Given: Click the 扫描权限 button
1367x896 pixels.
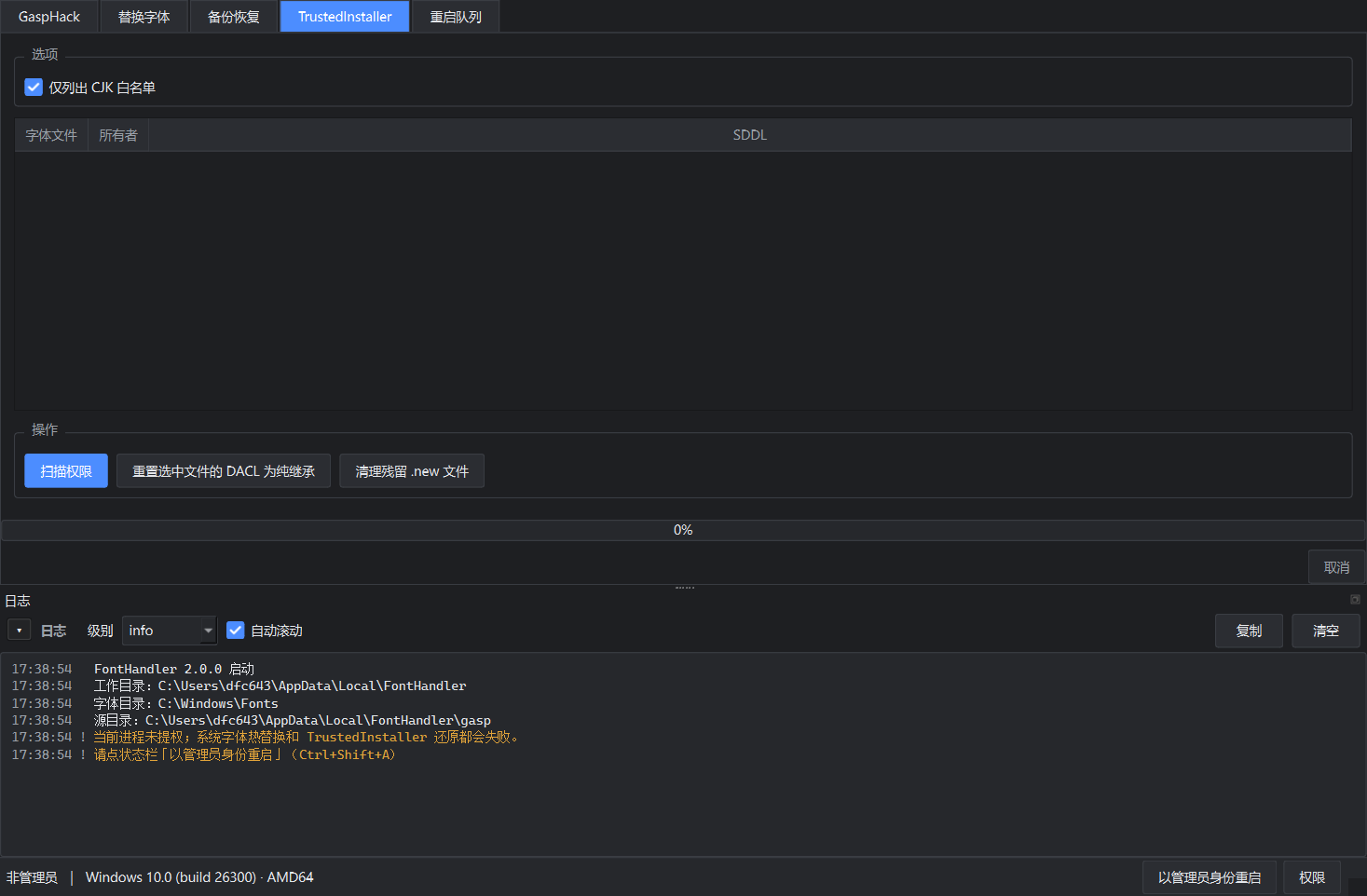Looking at the screenshot, I should point(66,471).
